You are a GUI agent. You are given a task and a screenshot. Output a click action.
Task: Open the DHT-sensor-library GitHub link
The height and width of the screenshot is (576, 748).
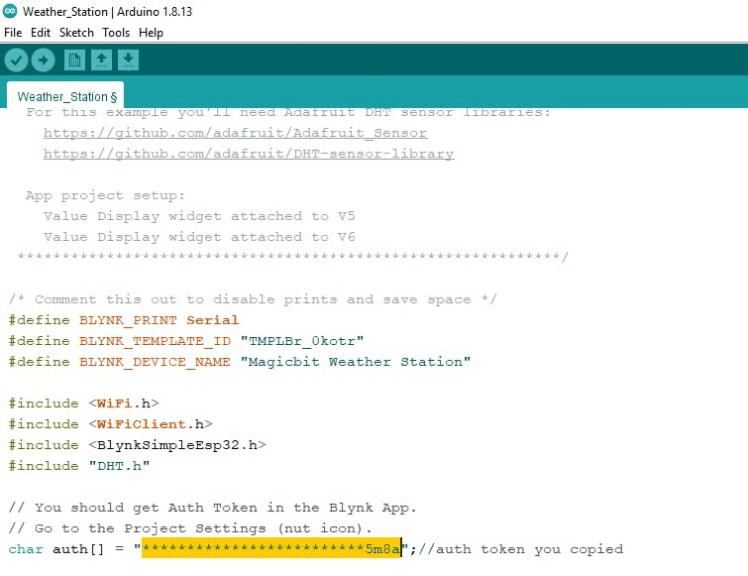[249, 154]
